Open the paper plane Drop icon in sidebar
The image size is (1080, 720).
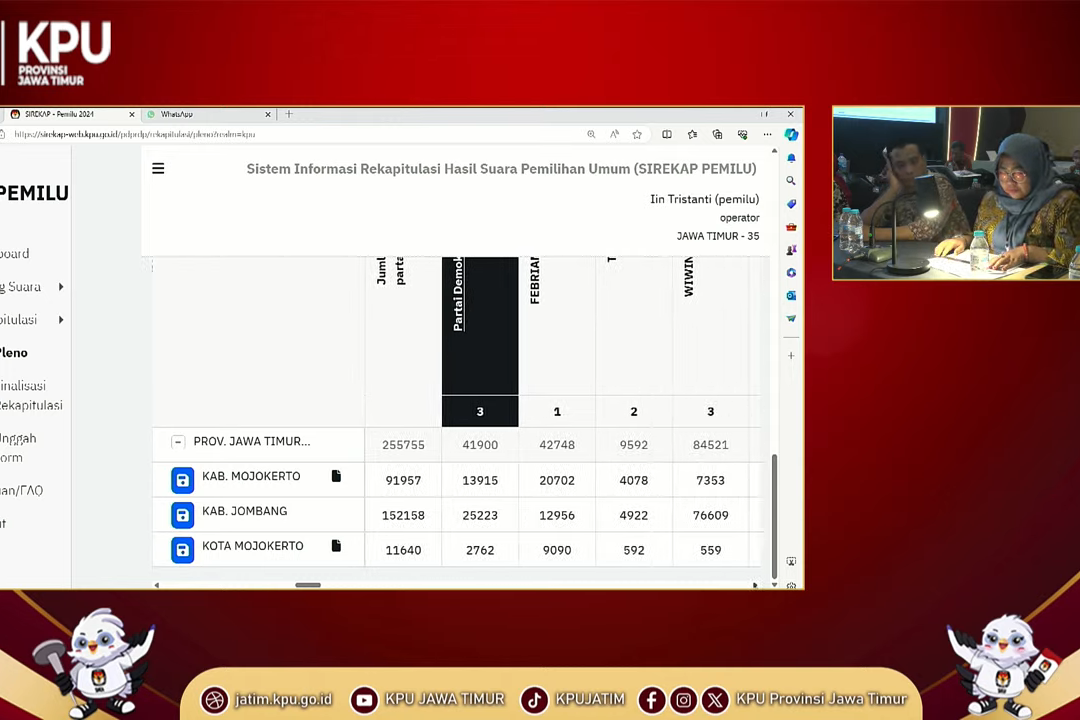click(x=791, y=318)
